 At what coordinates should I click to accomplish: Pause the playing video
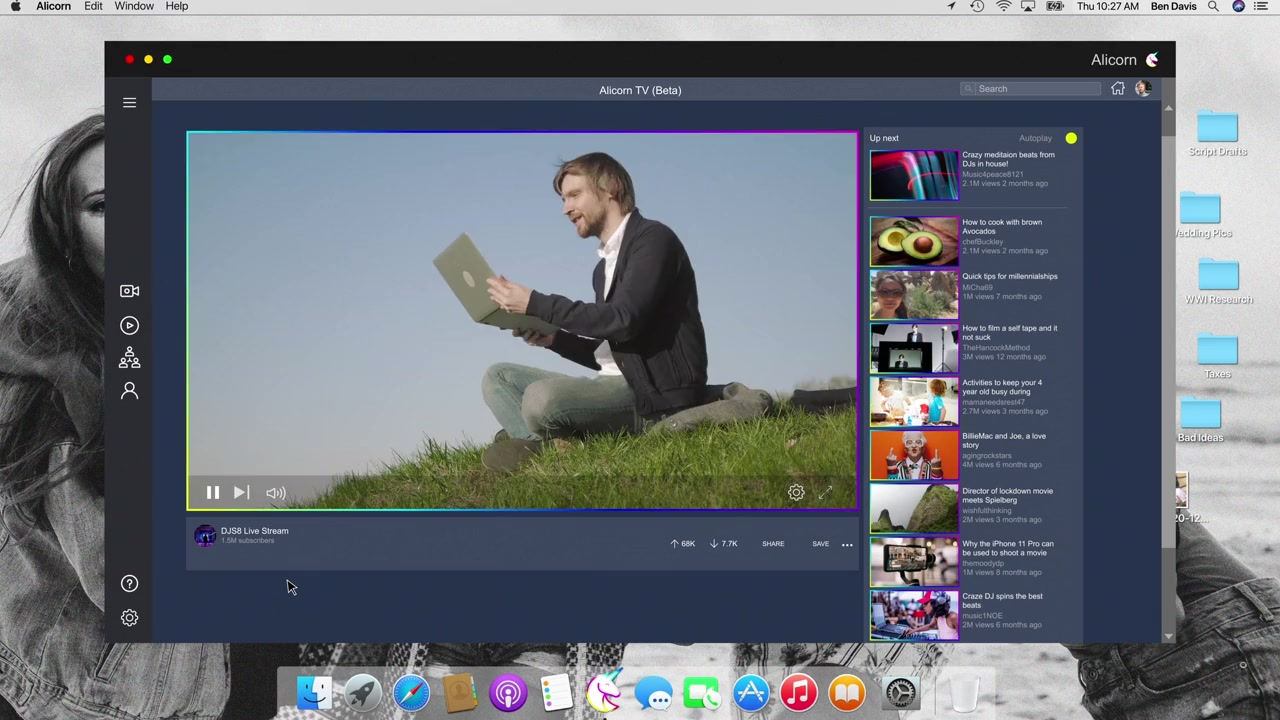pos(213,493)
